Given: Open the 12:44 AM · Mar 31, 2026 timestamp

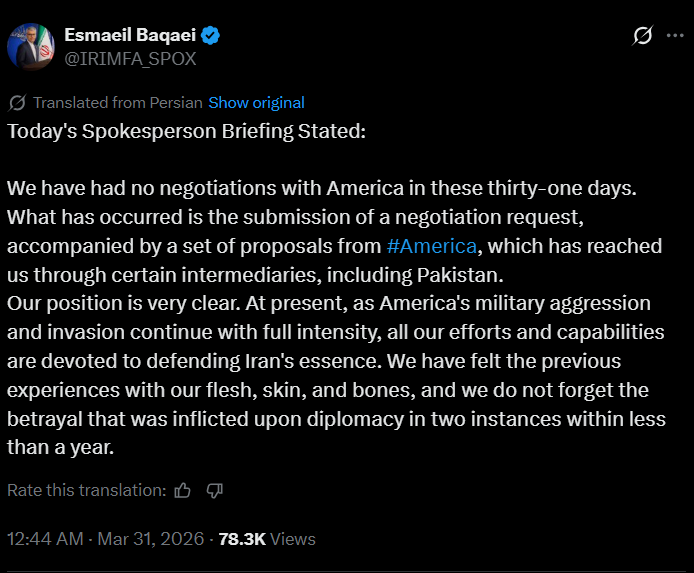Looking at the screenshot, I should click(107, 539).
